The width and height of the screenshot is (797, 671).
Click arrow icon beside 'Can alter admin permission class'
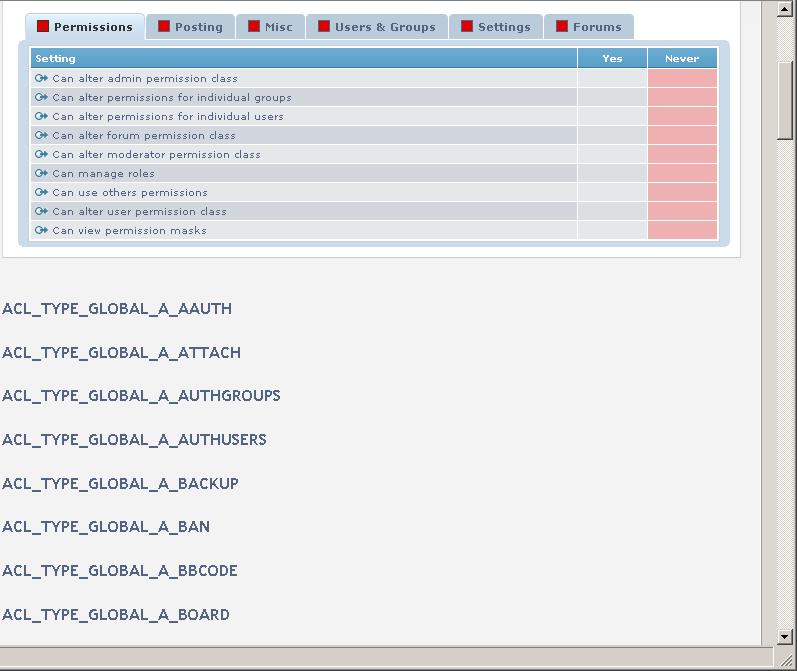pos(41,78)
